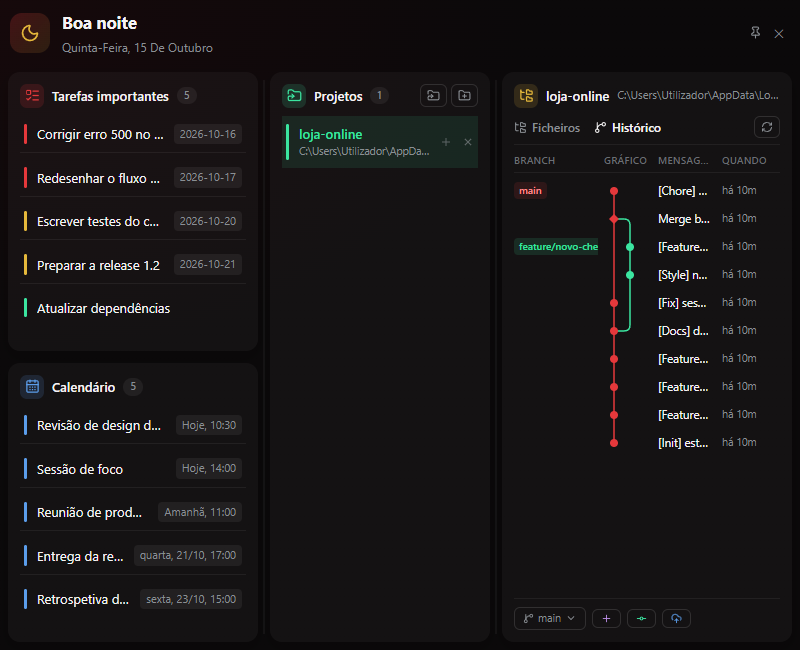The width and height of the screenshot is (800, 650).
Task: Switch to the Ficheiros tab
Action: point(547,128)
